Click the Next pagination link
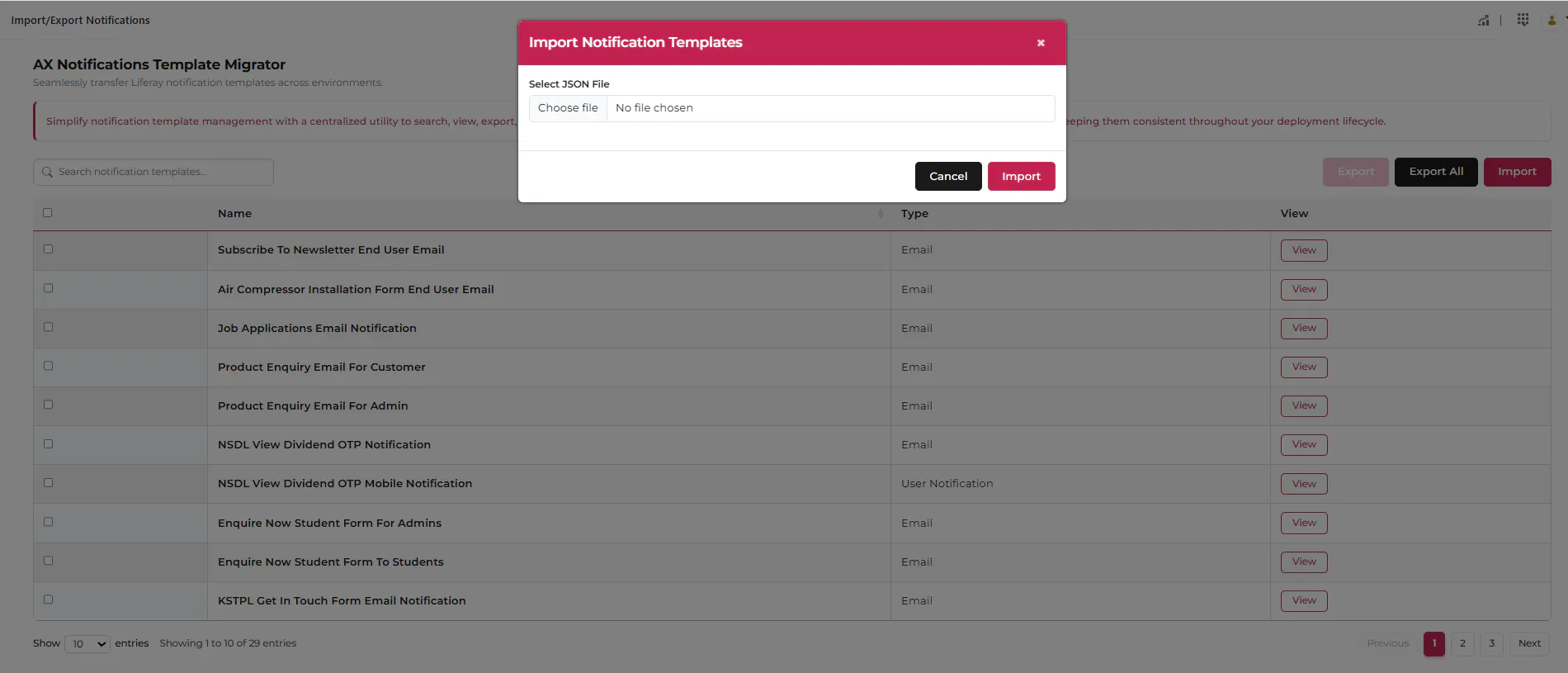Viewport: 1568px width, 673px height. tap(1529, 644)
